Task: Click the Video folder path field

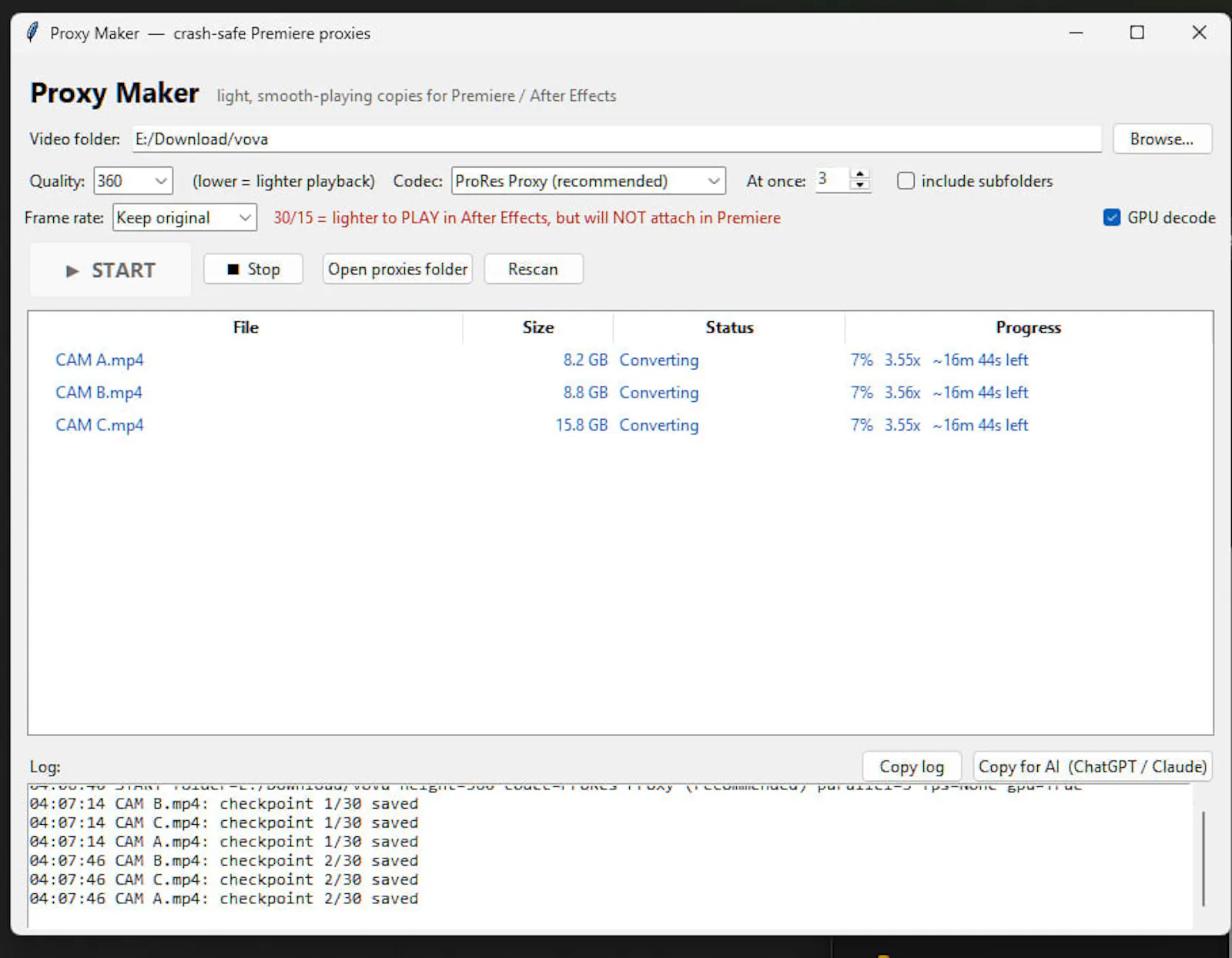Action: point(617,139)
